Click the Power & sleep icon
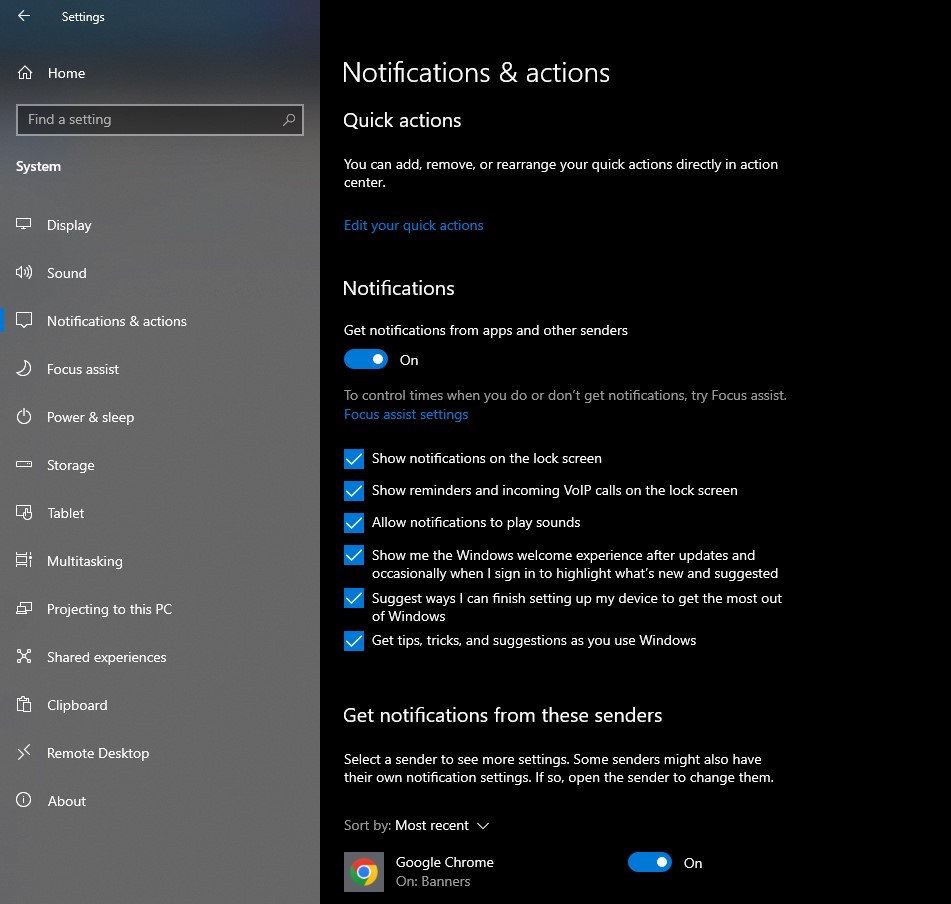The height and width of the screenshot is (904, 951). 23,416
